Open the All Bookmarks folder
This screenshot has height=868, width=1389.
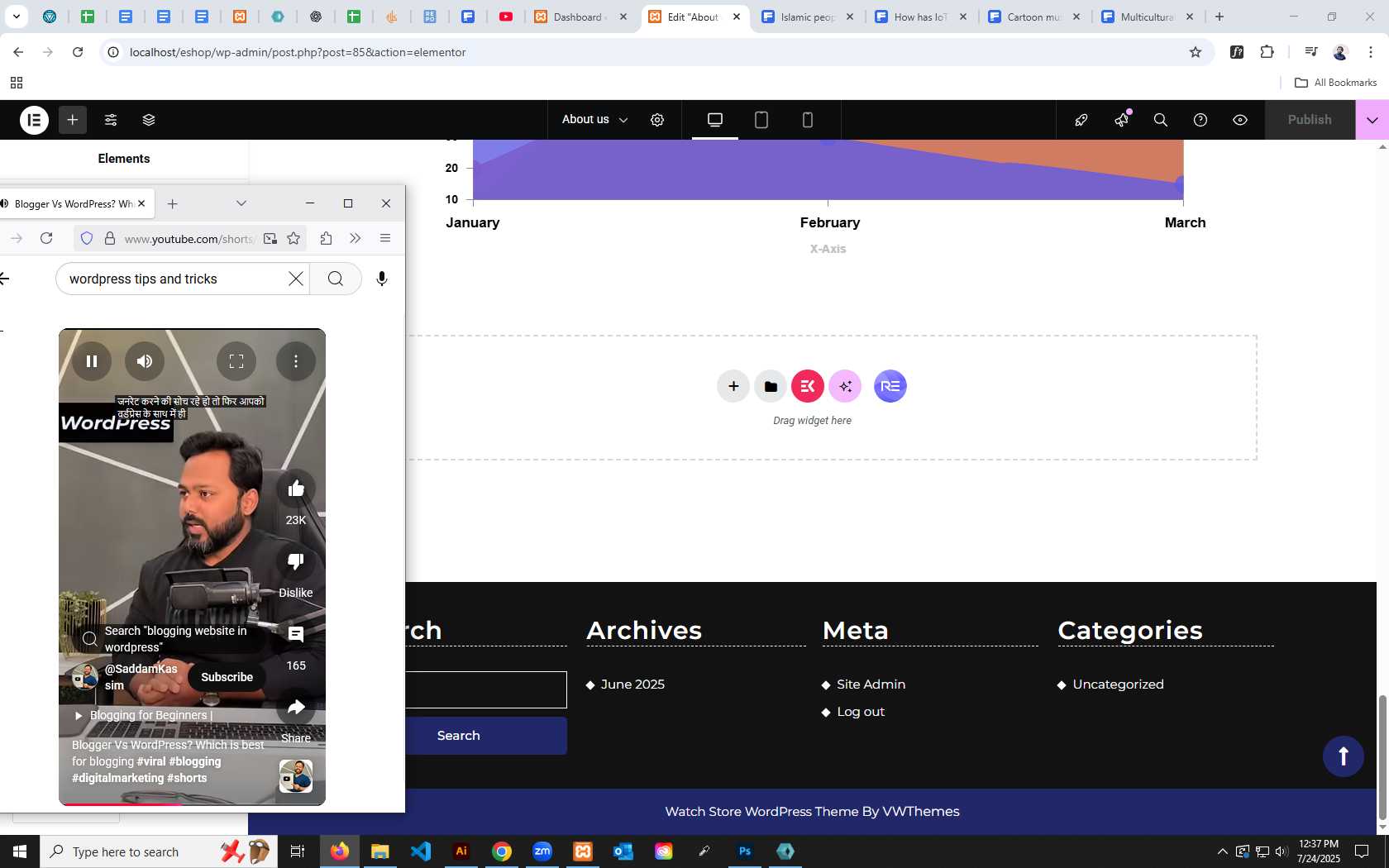[1335, 83]
